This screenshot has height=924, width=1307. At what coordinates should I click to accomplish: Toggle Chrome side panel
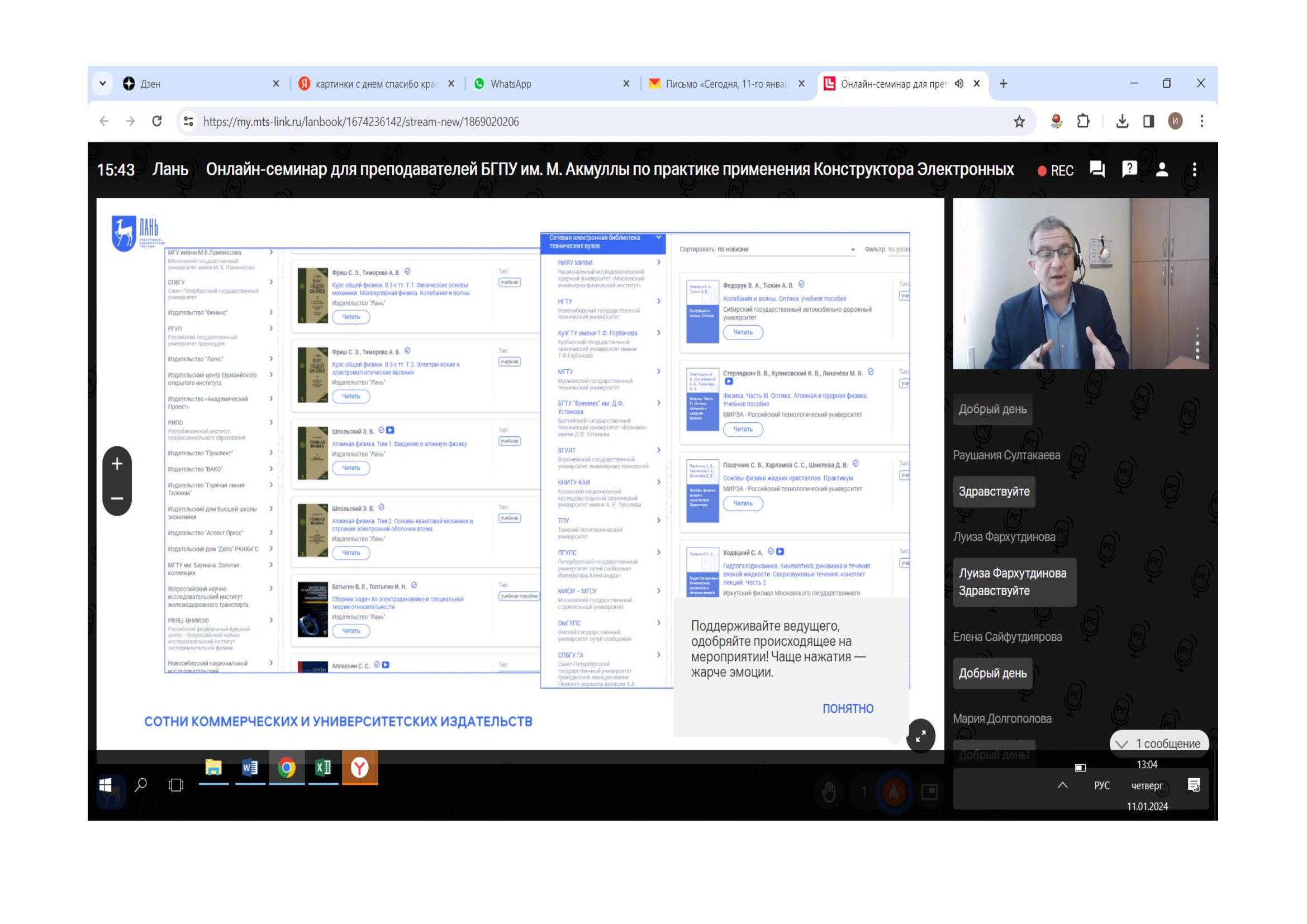pyautogui.click(x=1149, y=121)
